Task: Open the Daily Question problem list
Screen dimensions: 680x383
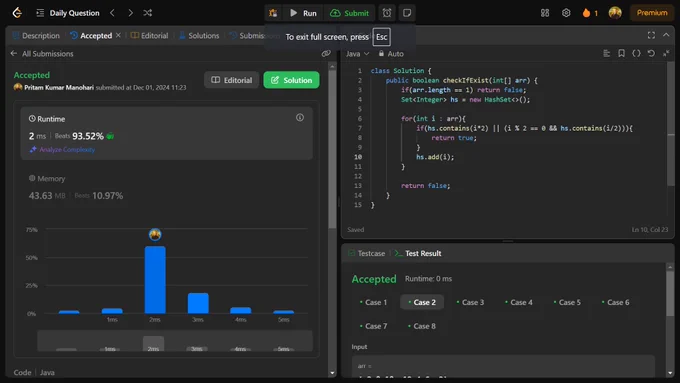Action: coord(68,13)
